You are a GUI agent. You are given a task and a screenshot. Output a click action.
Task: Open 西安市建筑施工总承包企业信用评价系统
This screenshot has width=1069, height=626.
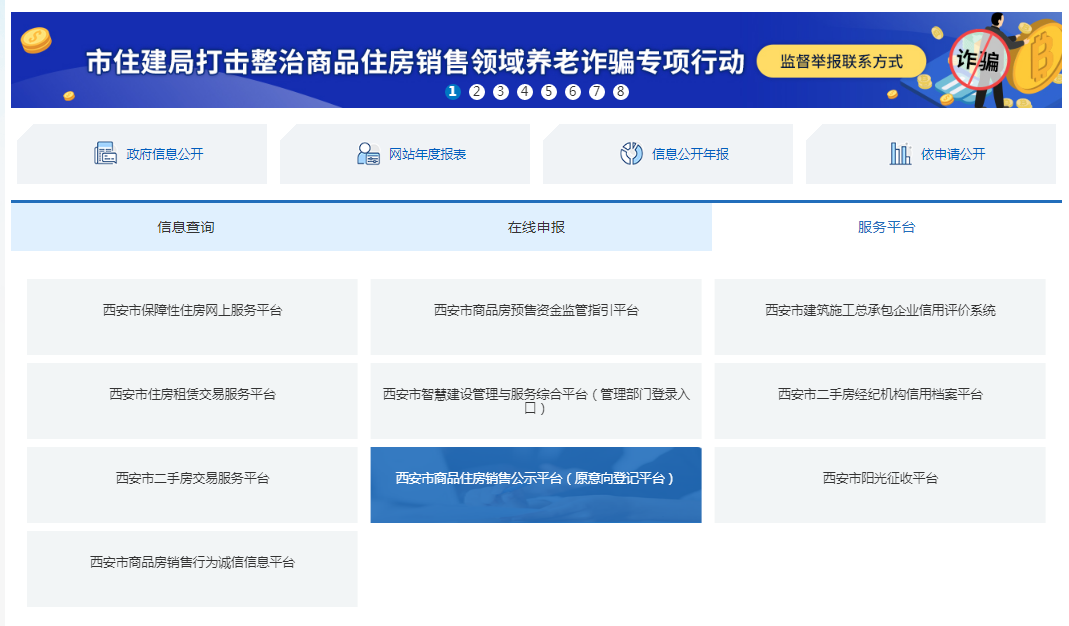(880, 316)
